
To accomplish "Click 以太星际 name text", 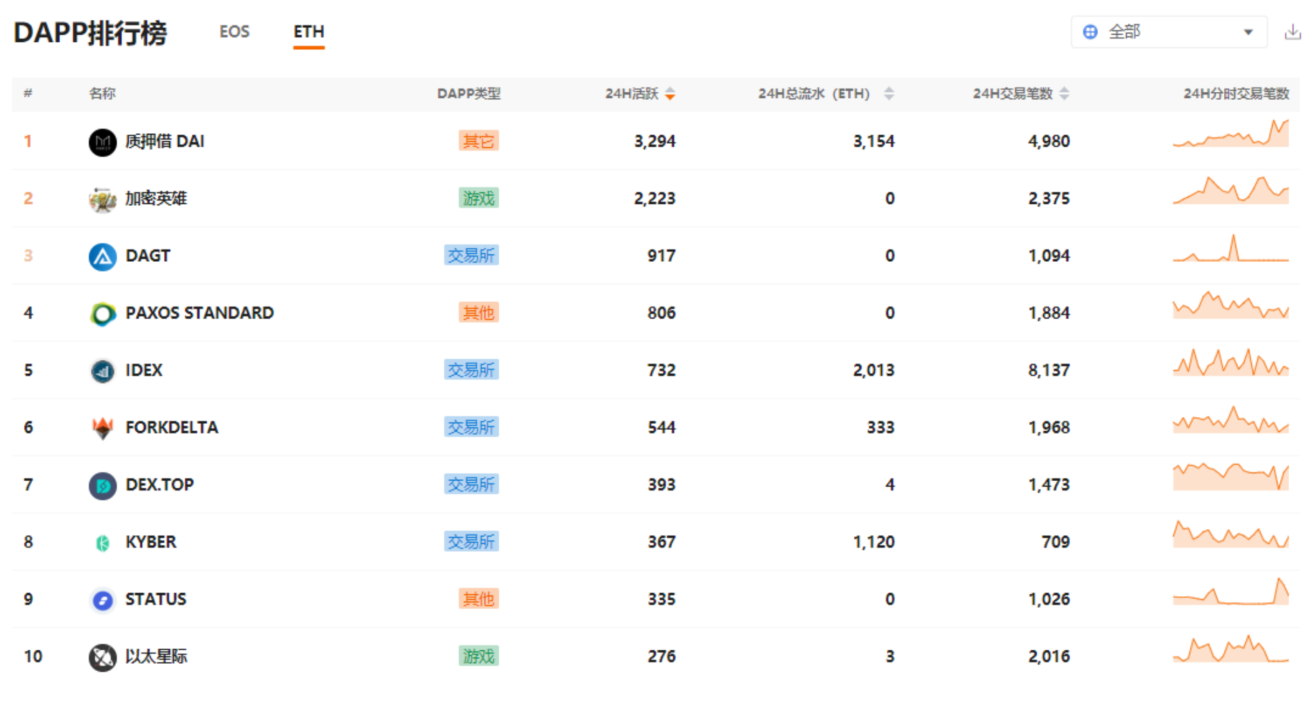I will tap(156, 656).
